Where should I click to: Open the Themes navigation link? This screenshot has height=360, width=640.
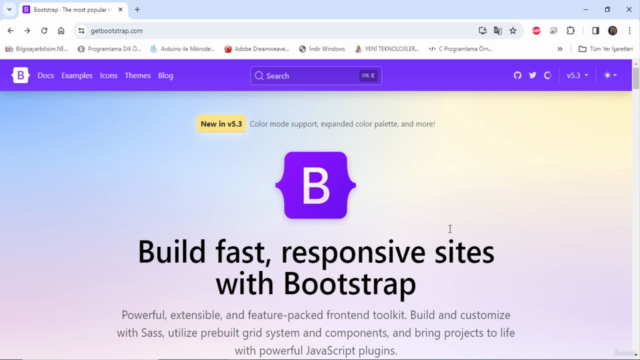pos(138,76)
